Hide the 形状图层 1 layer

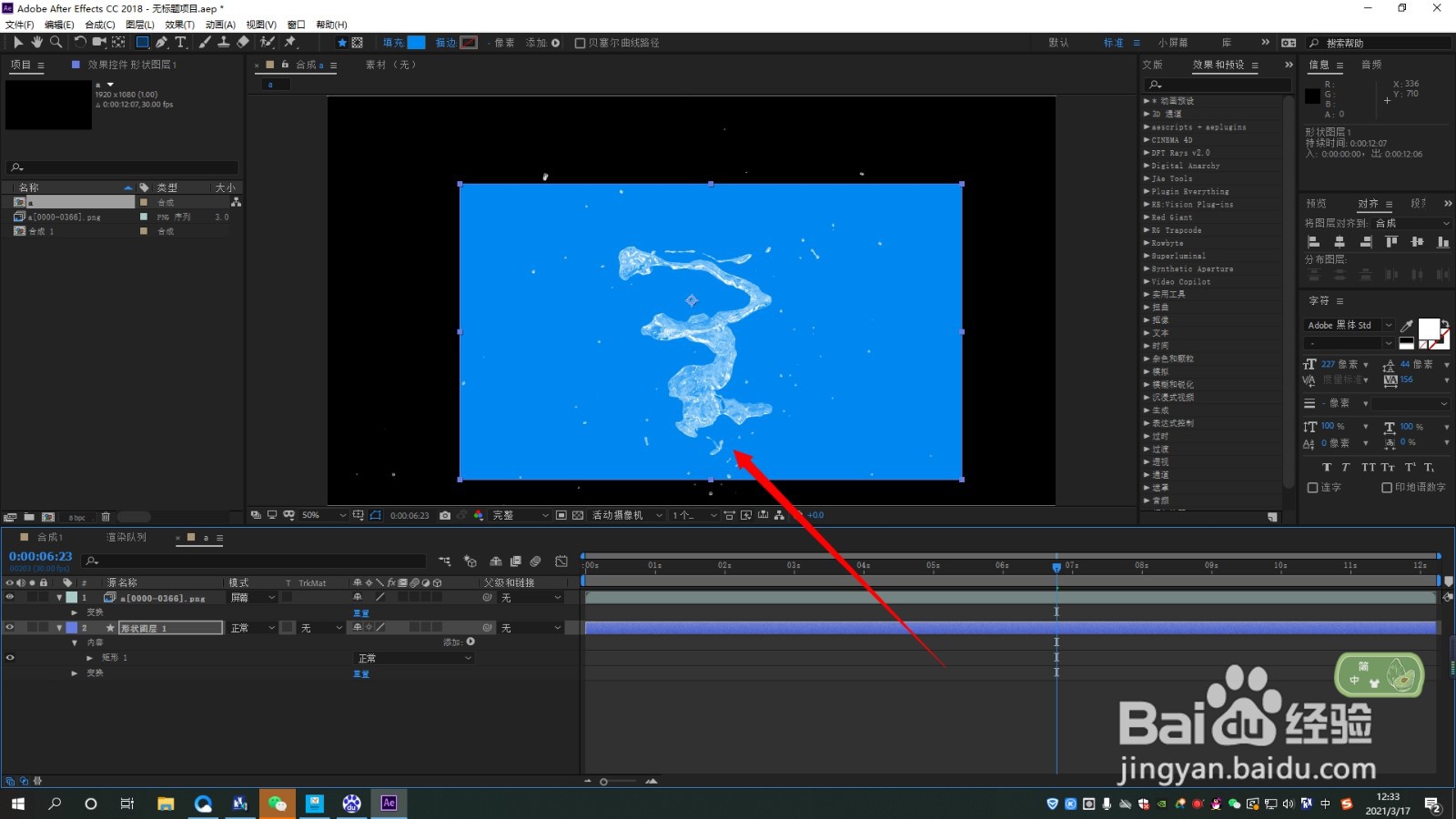pos(10,628)
